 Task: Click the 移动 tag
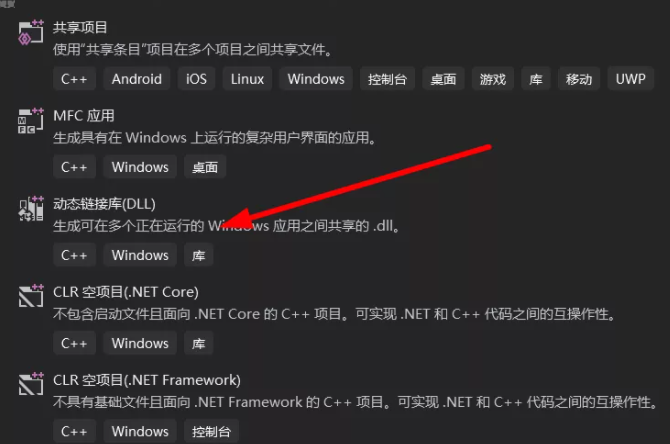[x=579, y=79]
